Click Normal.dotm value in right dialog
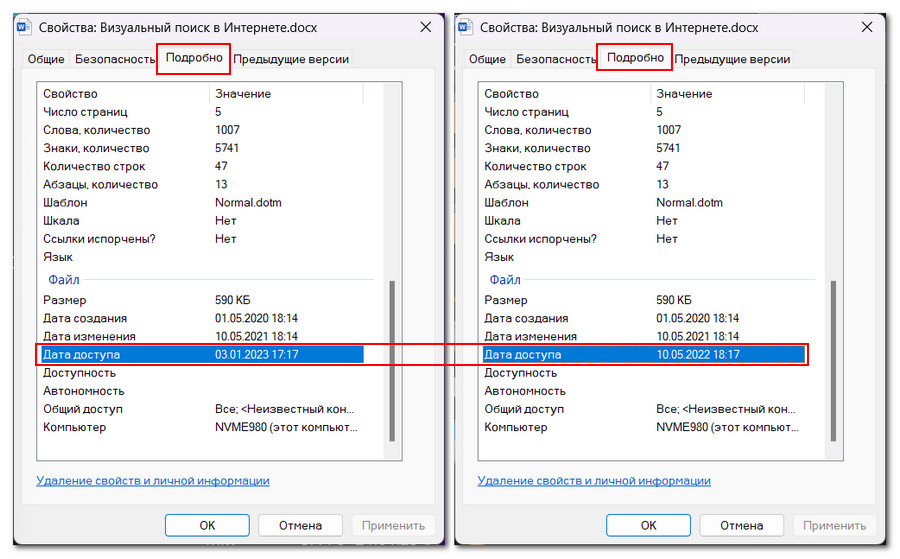 (x=689, y=203)
